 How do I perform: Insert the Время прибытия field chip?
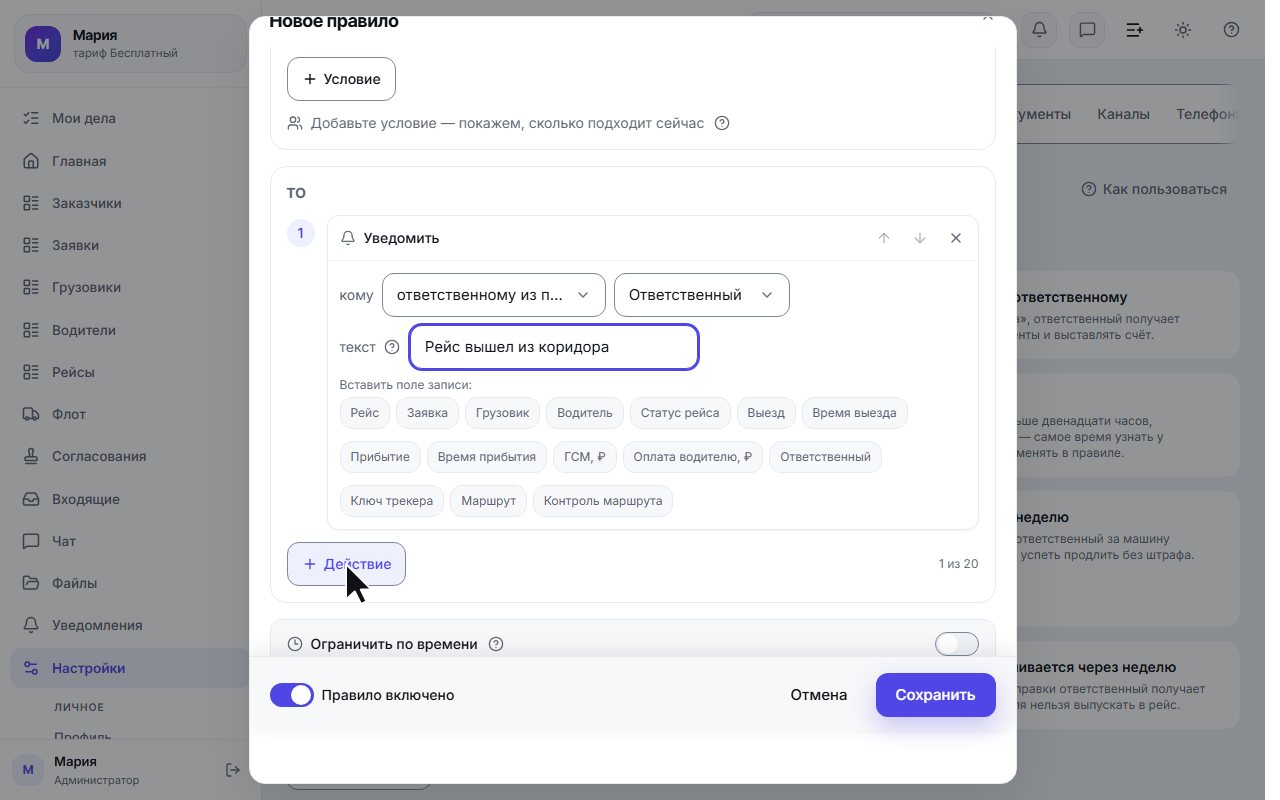click(x=487, y=457)
